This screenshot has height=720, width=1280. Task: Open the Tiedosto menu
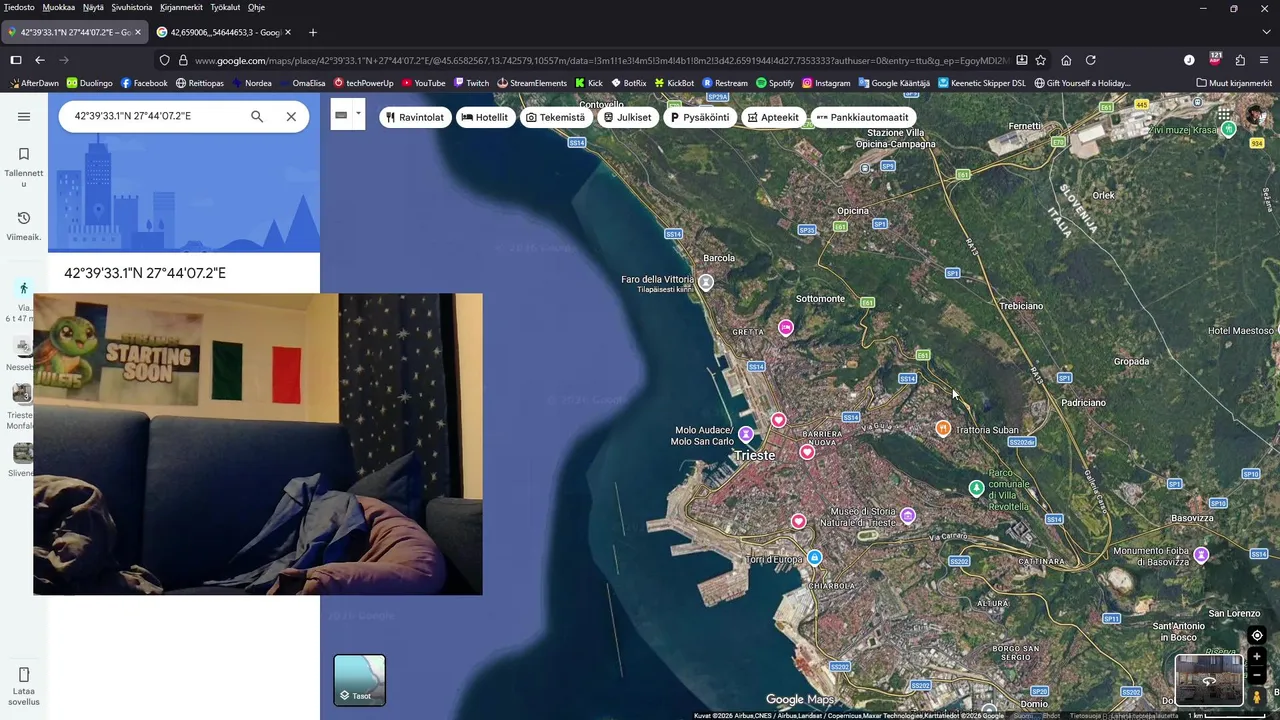(x=19, y=7)
